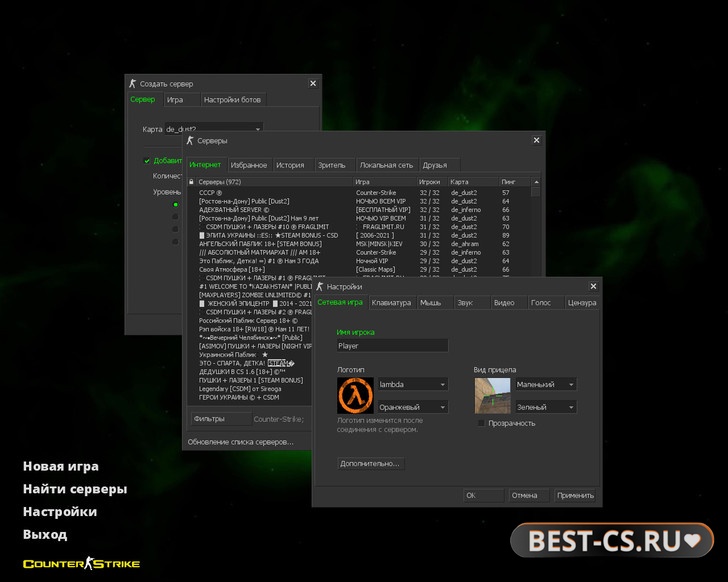
Task: Select Своя Атмосфера [18+] server row
Action: click(359, 269)
